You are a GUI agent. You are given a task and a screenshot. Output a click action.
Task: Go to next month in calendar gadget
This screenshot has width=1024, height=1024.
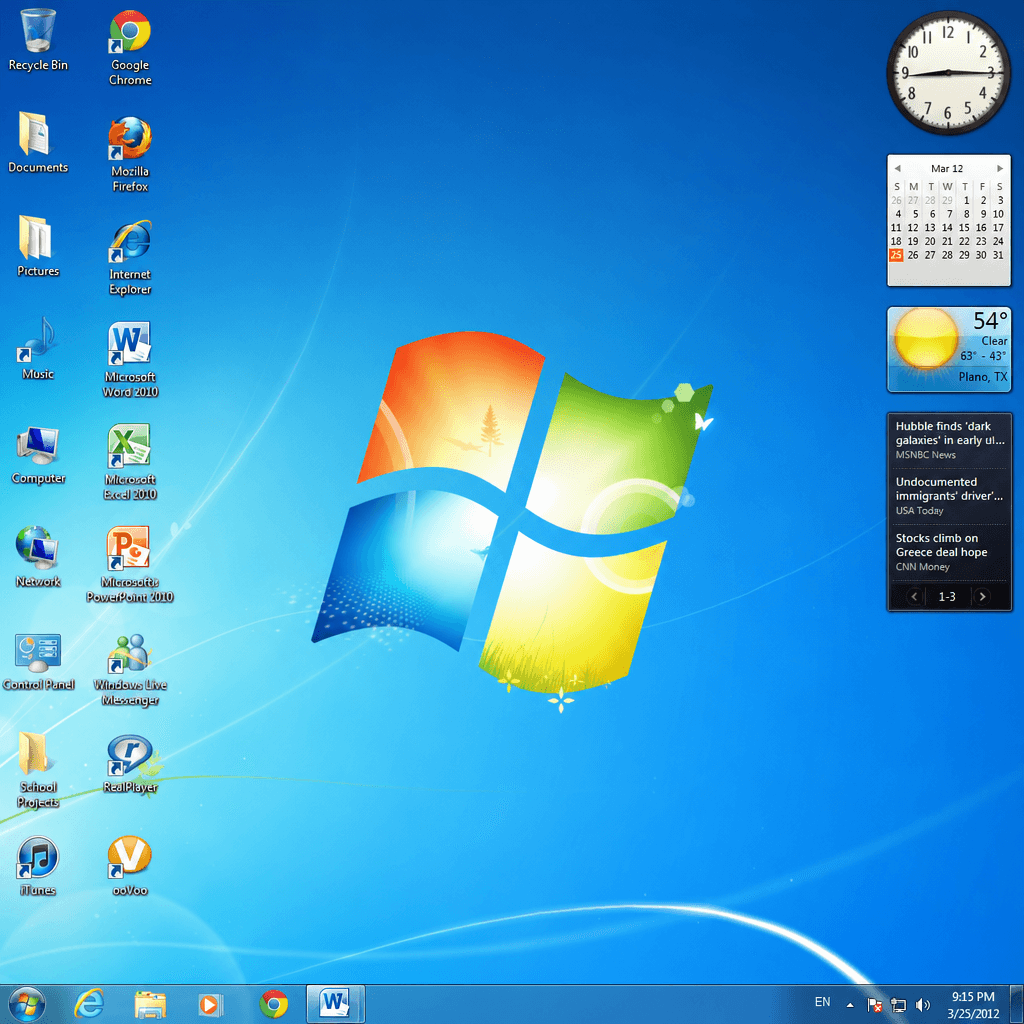[1000, 168]
